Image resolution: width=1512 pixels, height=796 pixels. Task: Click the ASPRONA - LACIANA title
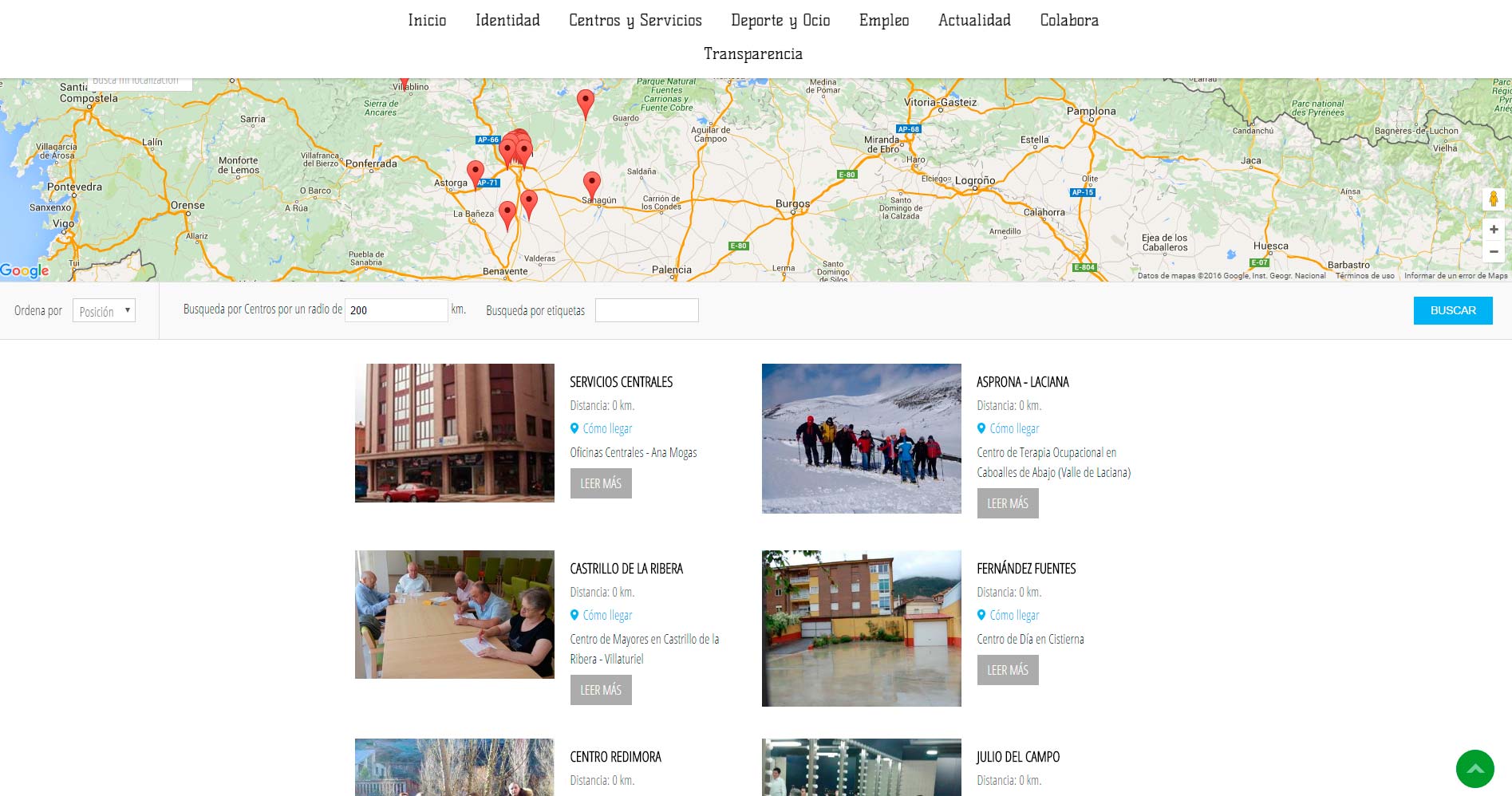click(x=1023, y=382)
